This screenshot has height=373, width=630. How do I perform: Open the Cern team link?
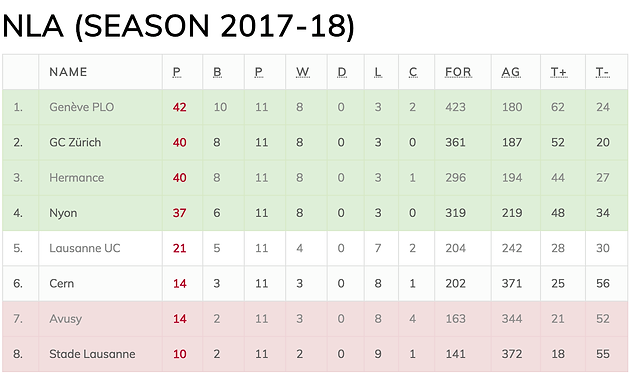coord(61,283)
